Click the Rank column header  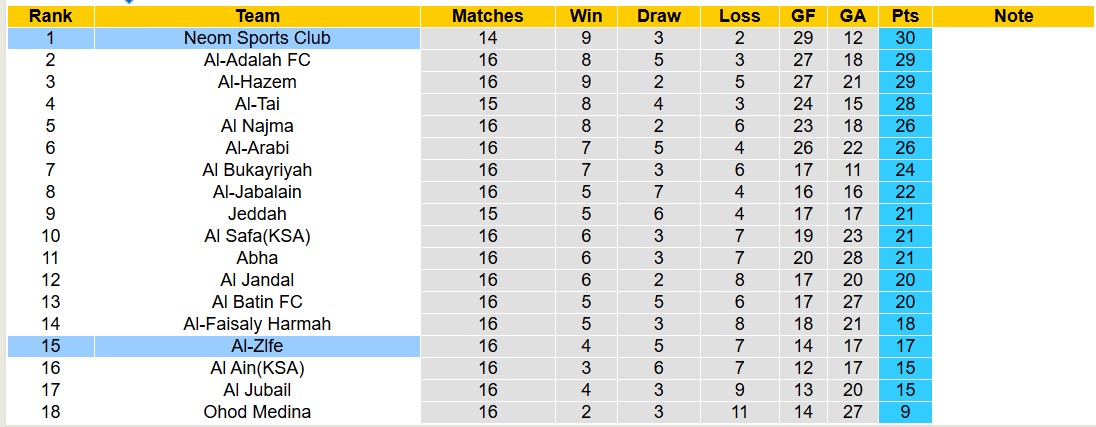pos(50,16)
